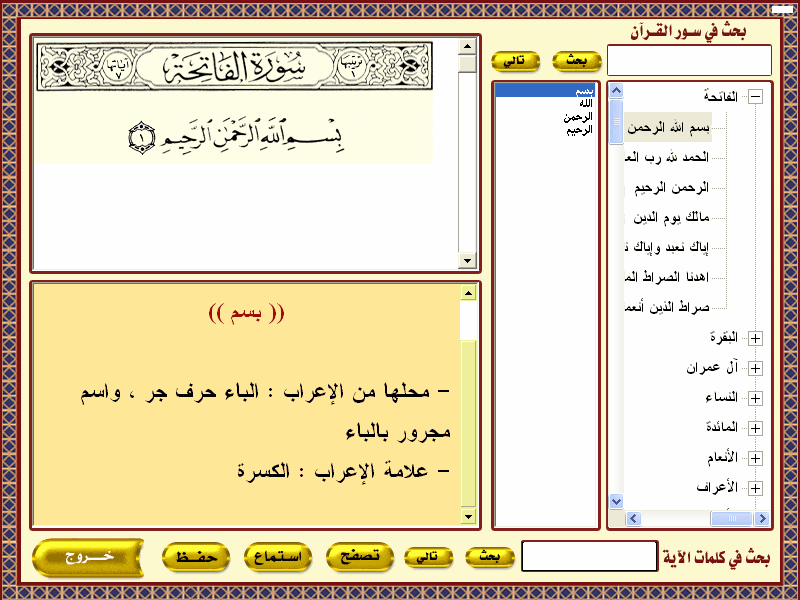
Task: Click the explanation line علامة الإعراب : الكسرة
Action: [343, 471]
